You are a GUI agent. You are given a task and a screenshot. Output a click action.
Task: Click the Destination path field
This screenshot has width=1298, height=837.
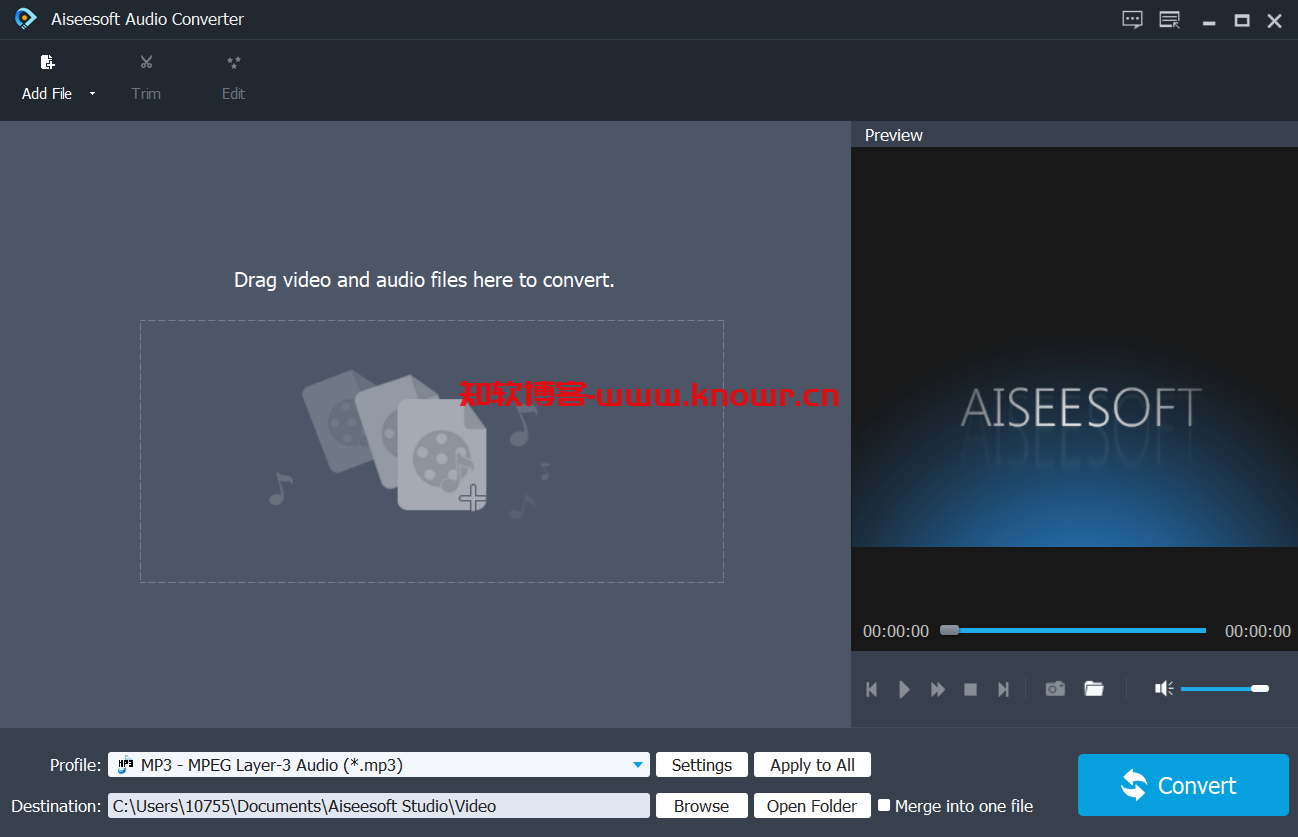(x=379, y=806)
